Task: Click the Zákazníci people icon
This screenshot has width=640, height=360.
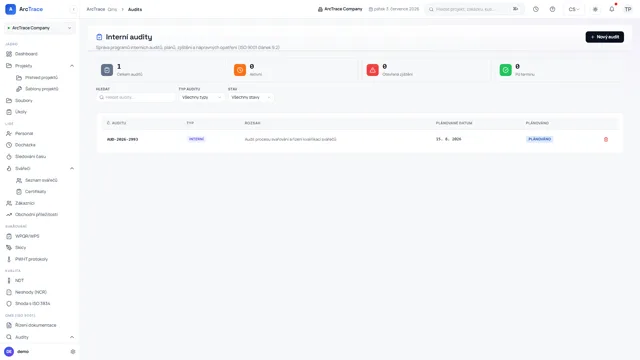Action: tap(9, 203)
